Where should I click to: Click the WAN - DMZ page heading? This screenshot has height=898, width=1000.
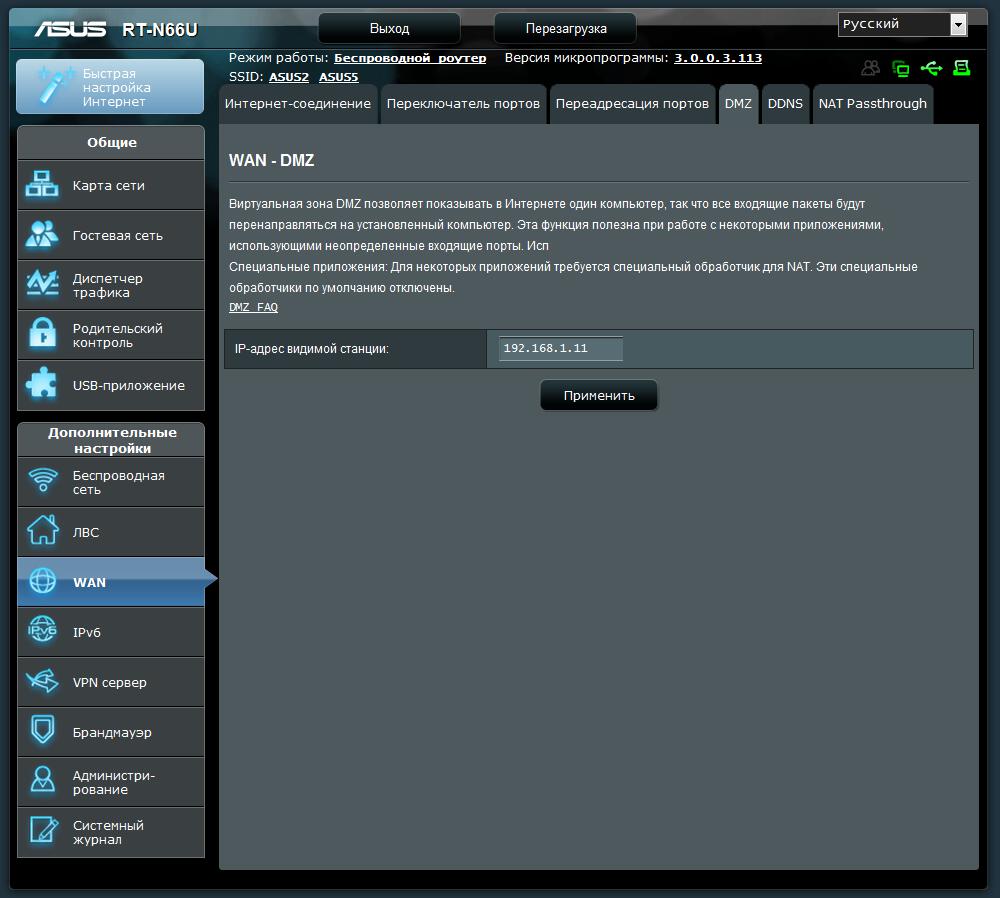272,160
